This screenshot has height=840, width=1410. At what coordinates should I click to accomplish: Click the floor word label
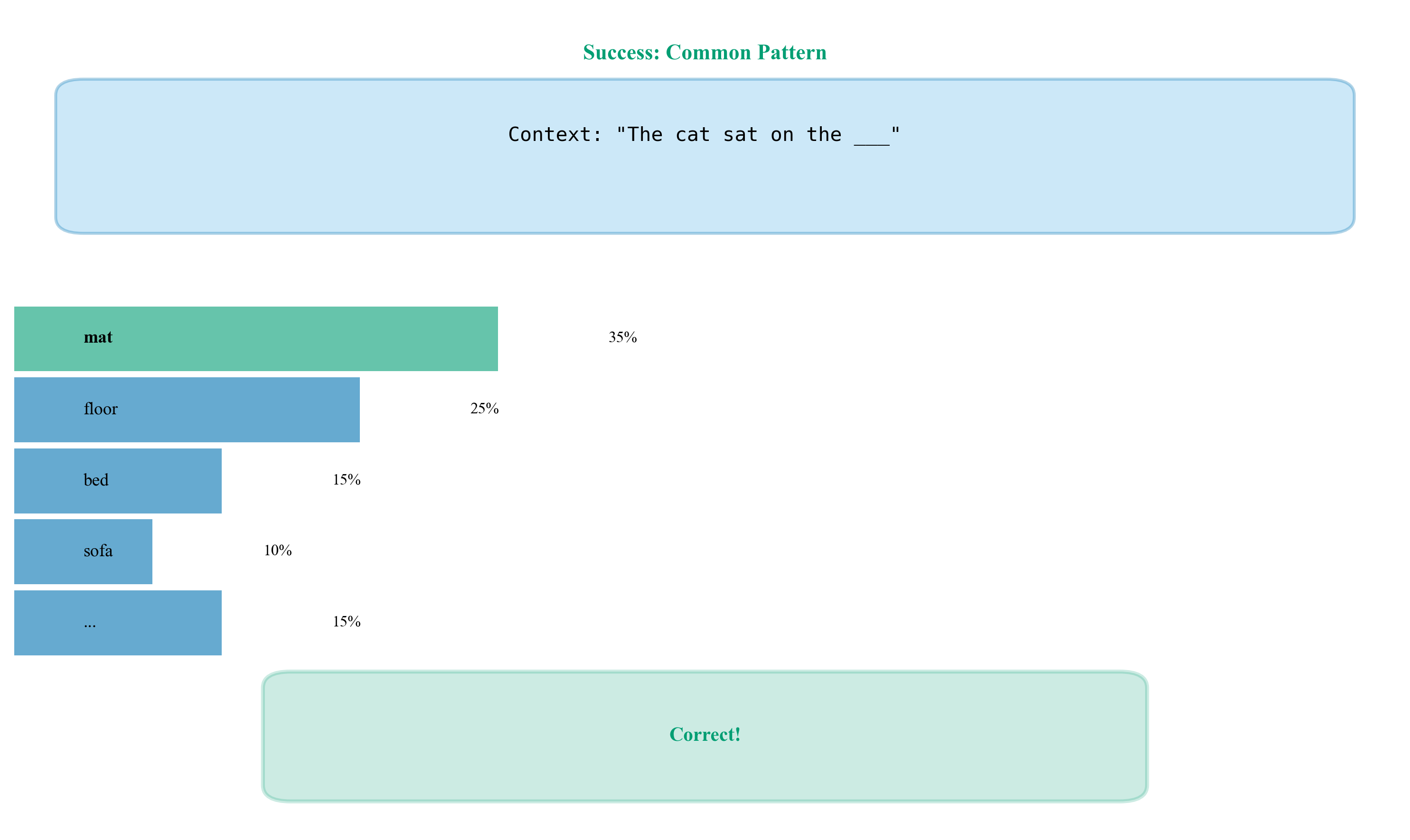point(100,409)
